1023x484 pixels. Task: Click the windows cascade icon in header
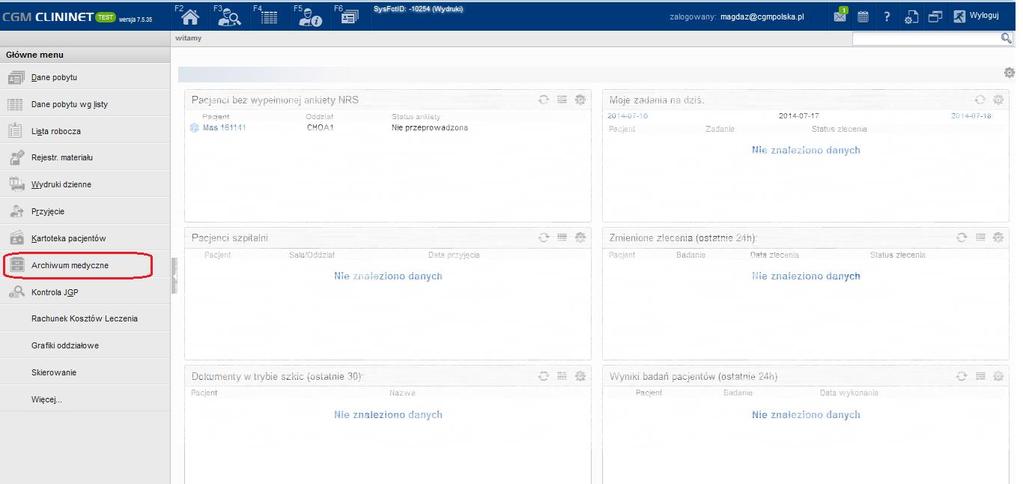pos(935,17)
